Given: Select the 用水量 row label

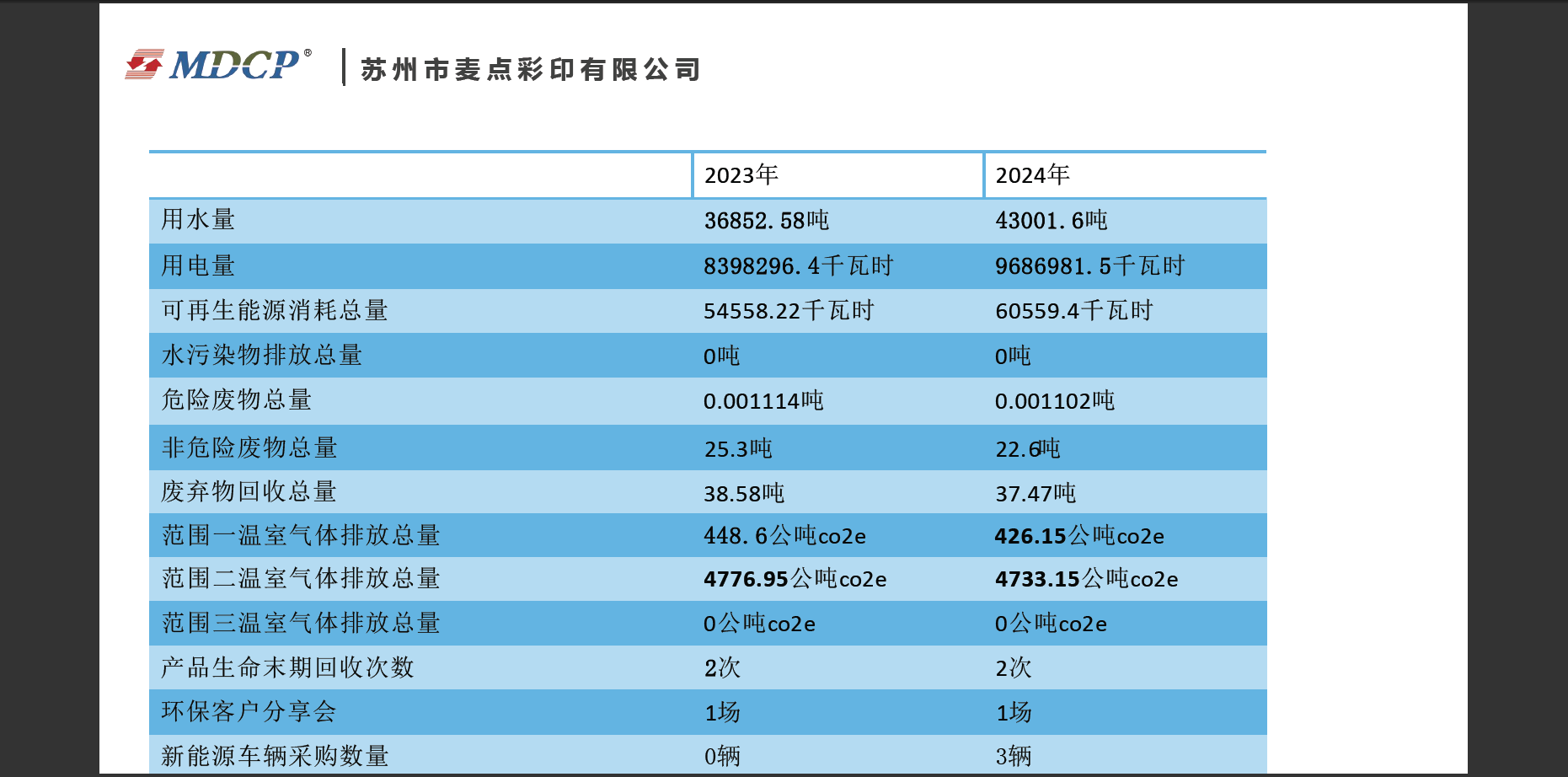Looking at the screenshot, I should coord(199,219).
